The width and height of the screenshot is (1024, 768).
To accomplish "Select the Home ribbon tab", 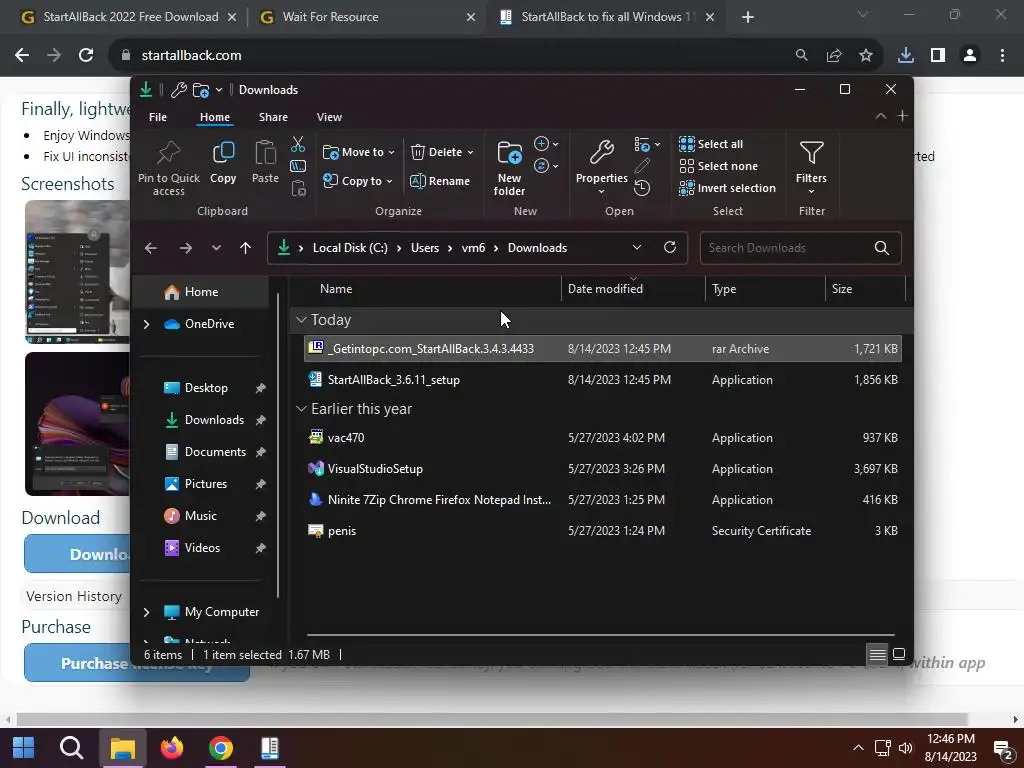I will [x=215, y=117].
